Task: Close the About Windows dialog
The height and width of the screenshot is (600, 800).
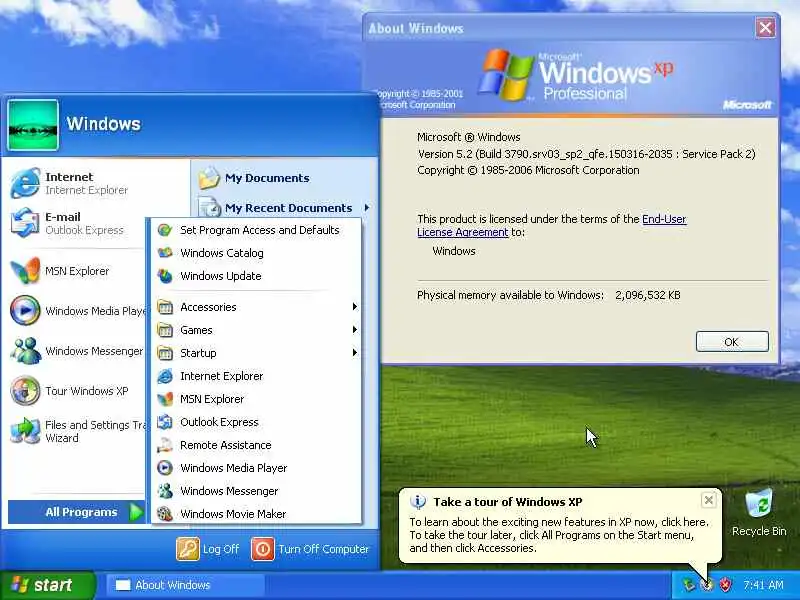Action: point(765,28)
